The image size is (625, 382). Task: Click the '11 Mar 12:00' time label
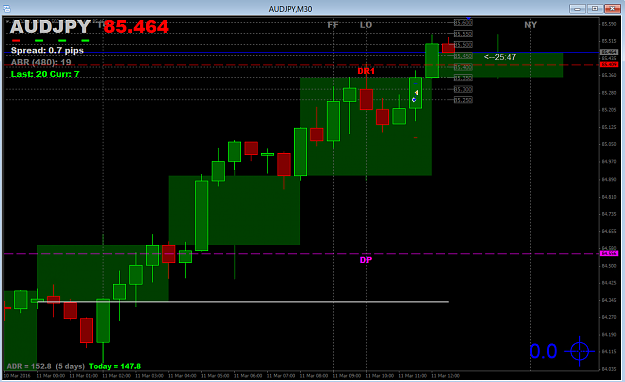(x=445, y=376)
